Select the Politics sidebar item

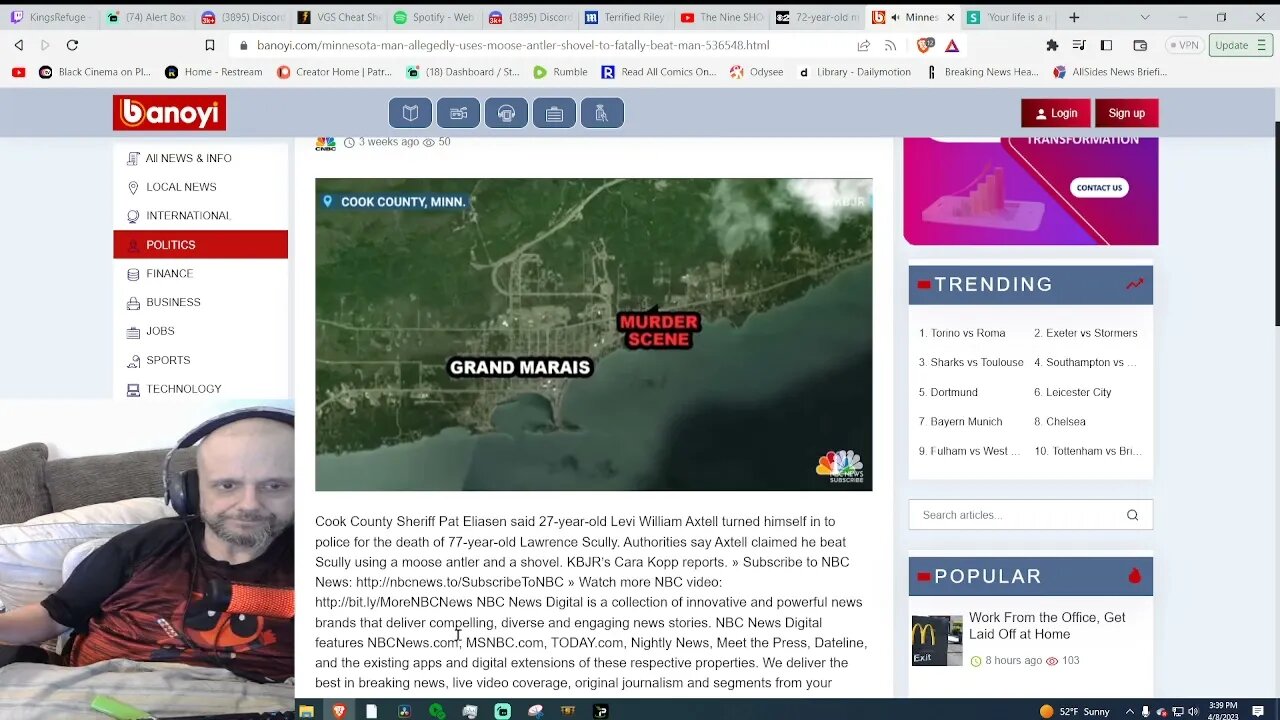(x=200, y=245)
